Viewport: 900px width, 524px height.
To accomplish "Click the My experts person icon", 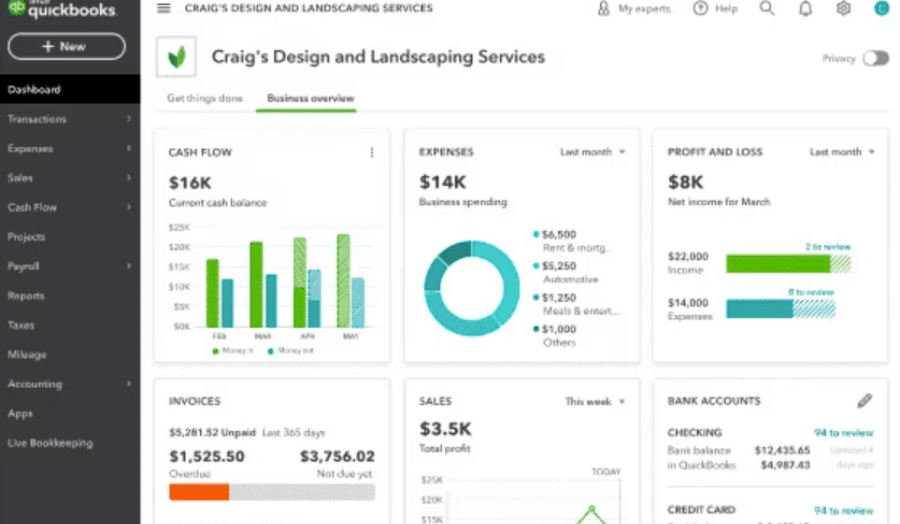I will point(603,9).
